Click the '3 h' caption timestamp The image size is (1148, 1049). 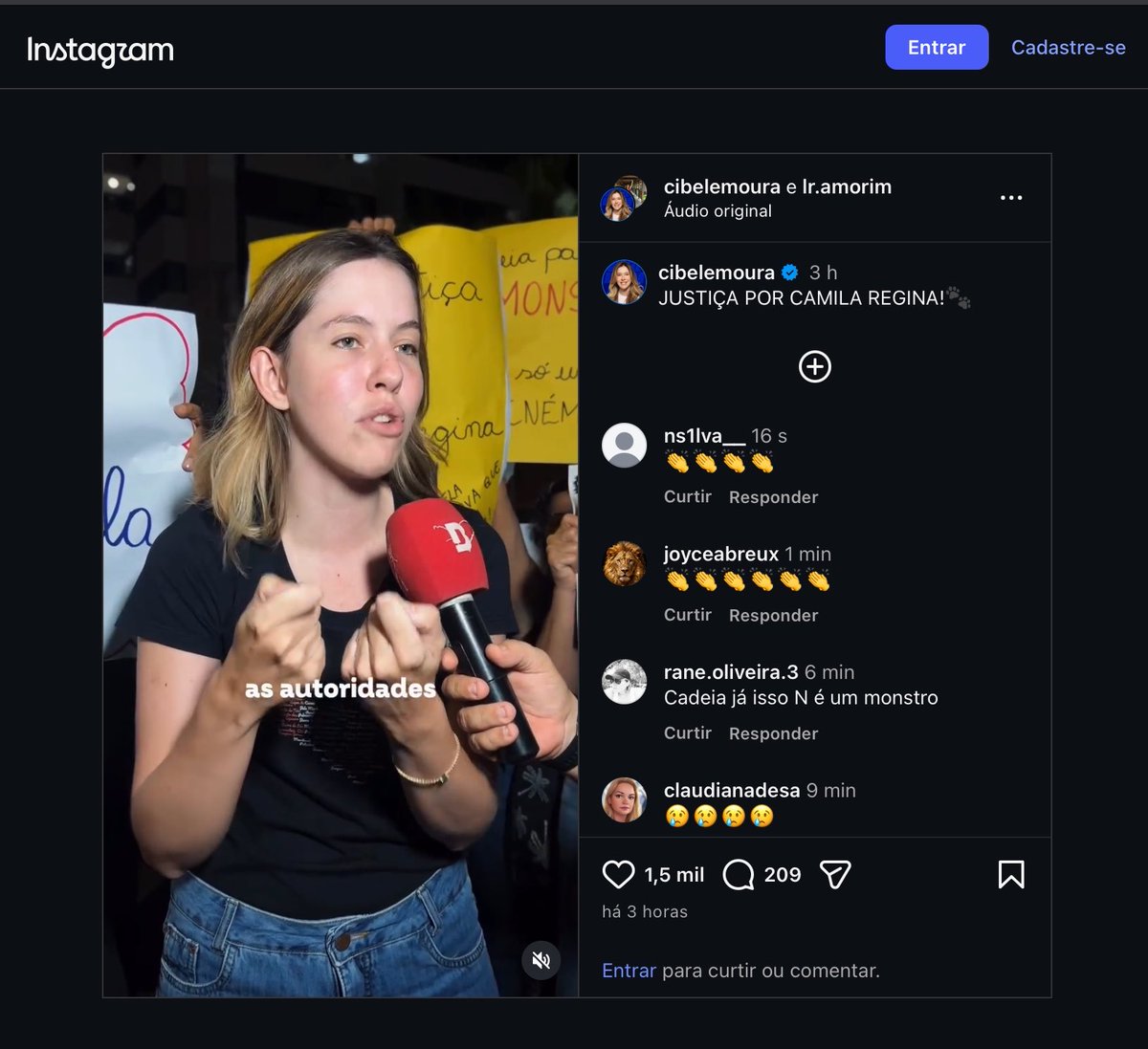tap(823, 273)
